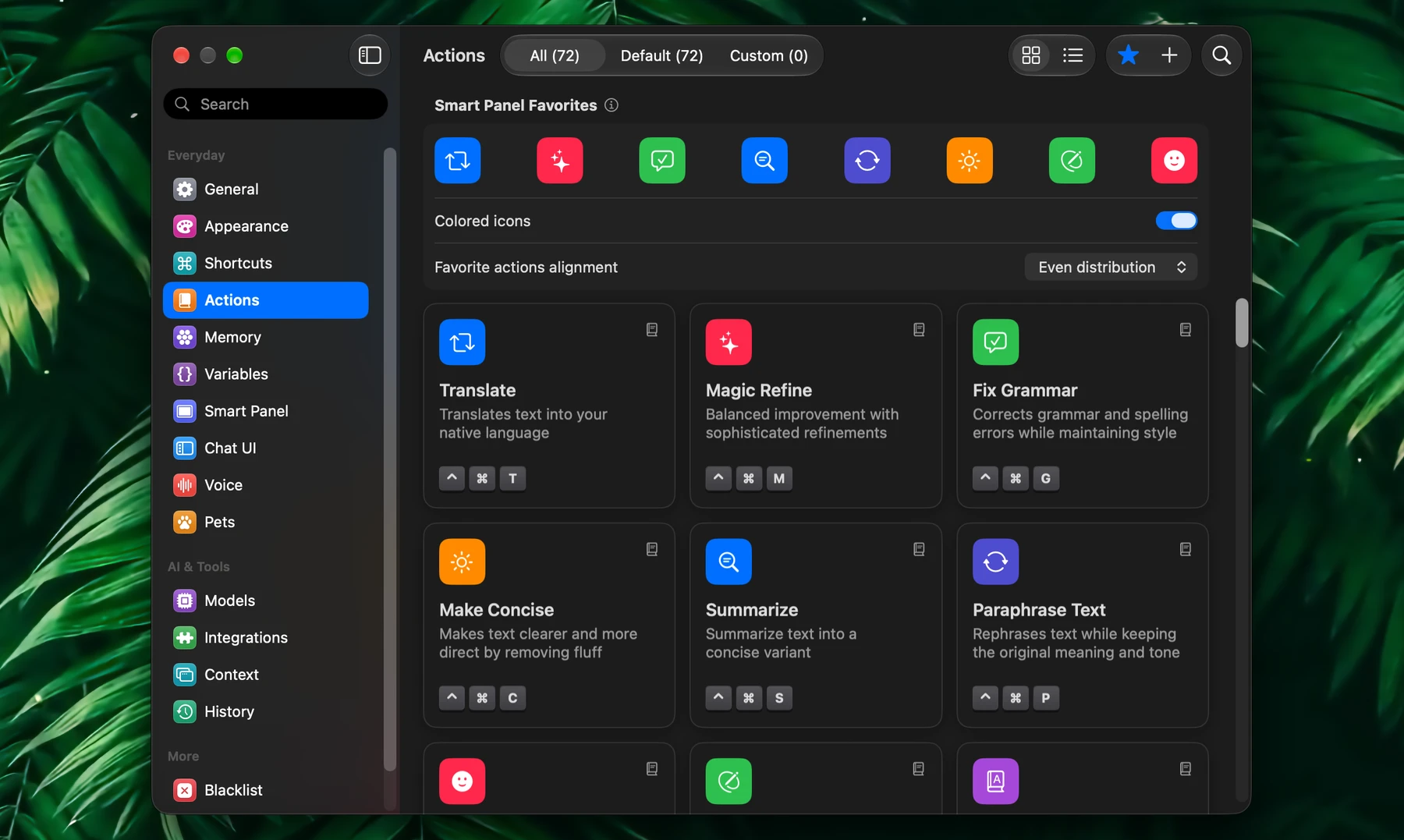This screenshot has width=1404, height=840.
Task: Open Pets settings in sidebar
Action: coord(265,522)
